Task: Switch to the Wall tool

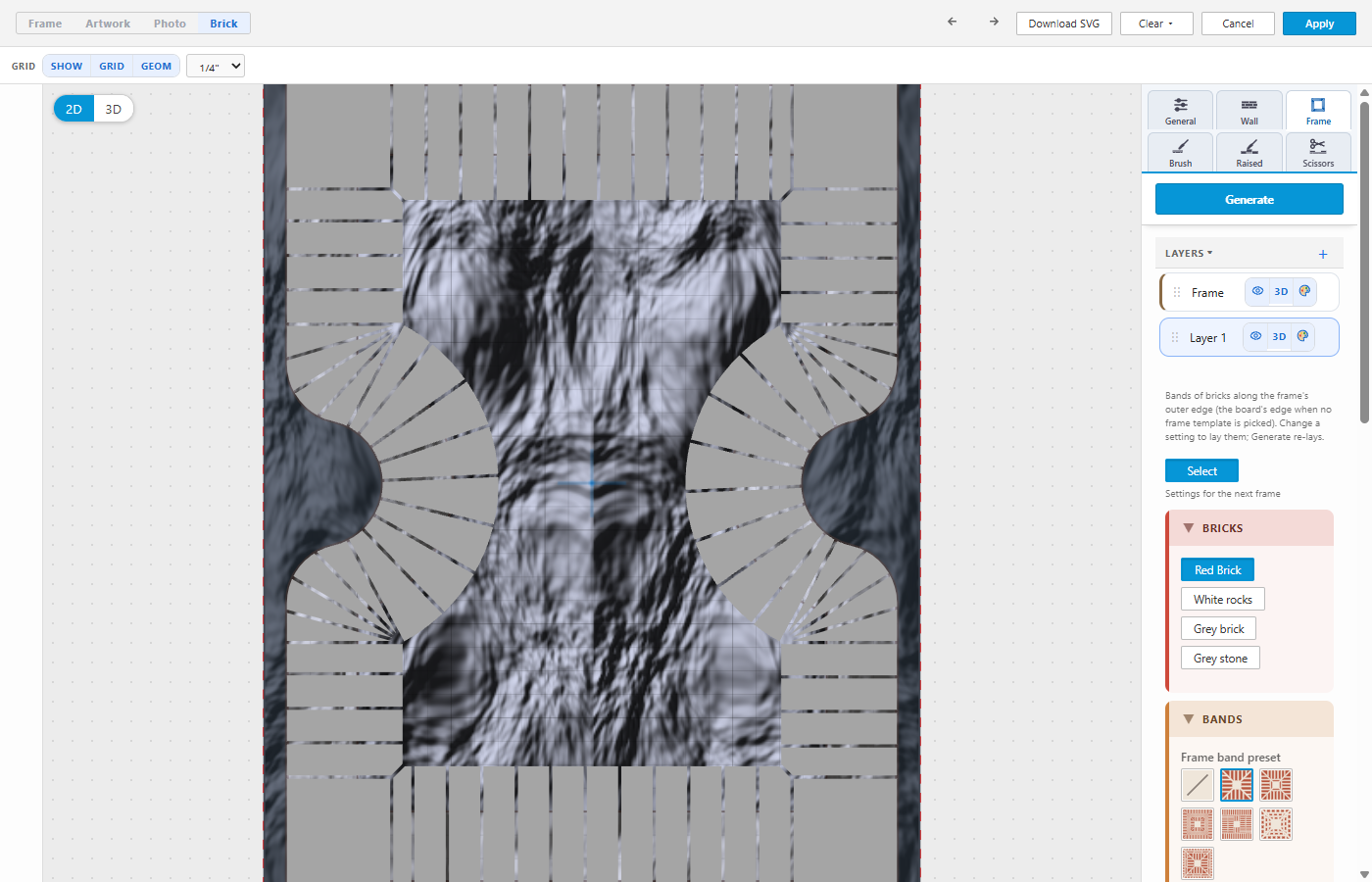Action: 1249,111
